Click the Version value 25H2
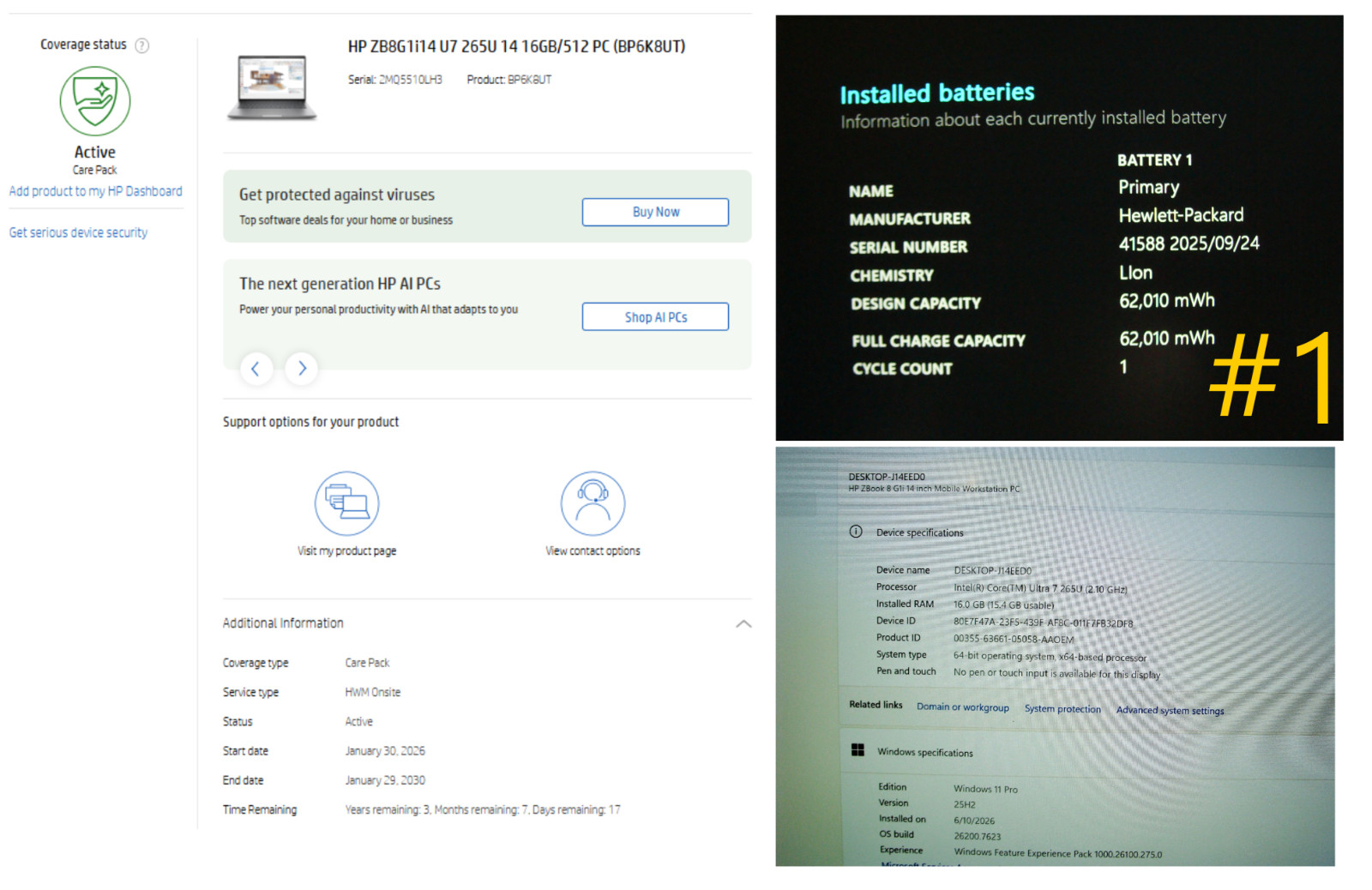The width and height of the screenshot is (1372, 890). point(965,804)
